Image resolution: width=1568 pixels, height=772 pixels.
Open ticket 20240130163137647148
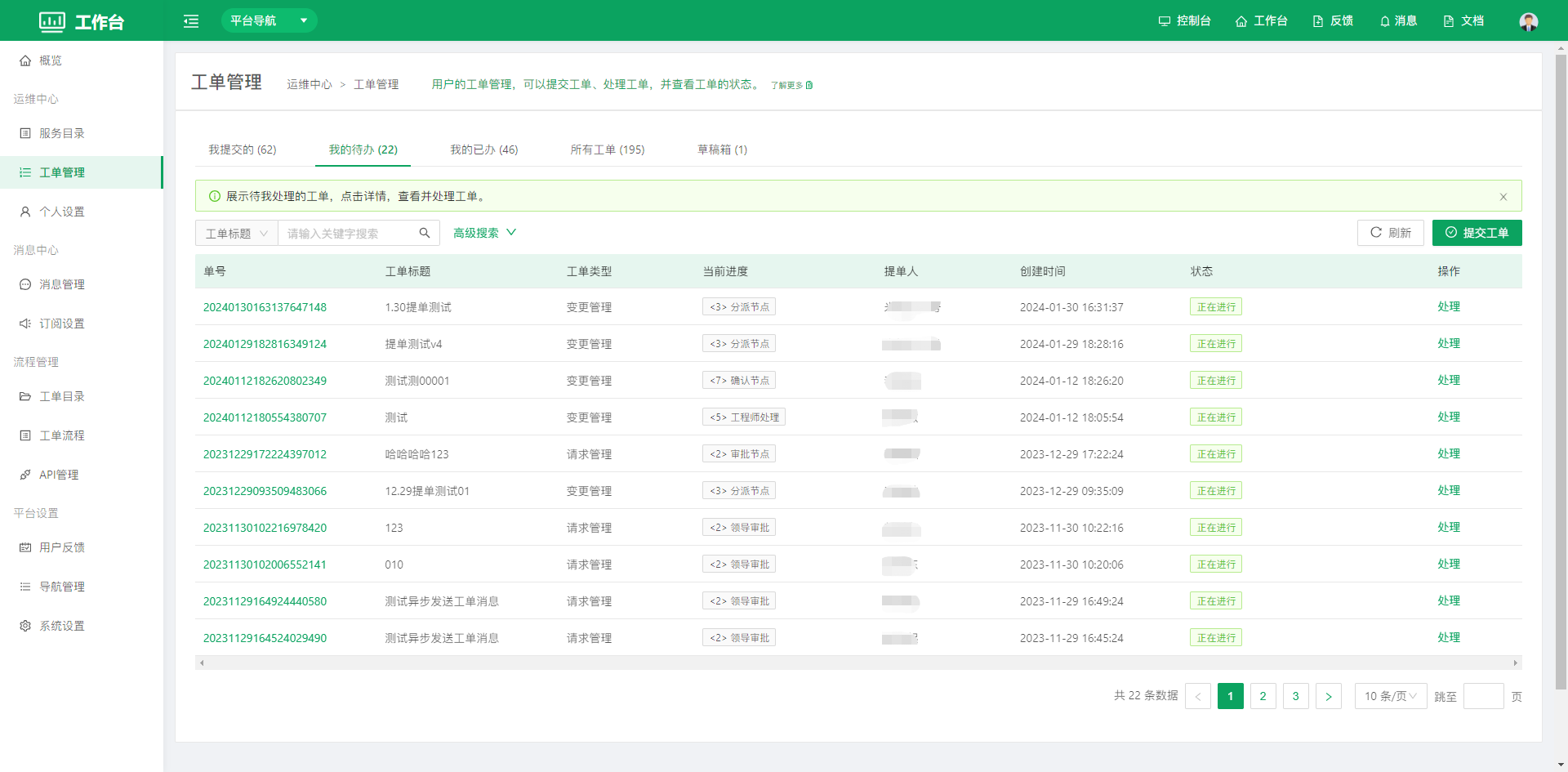pos(265,307)
